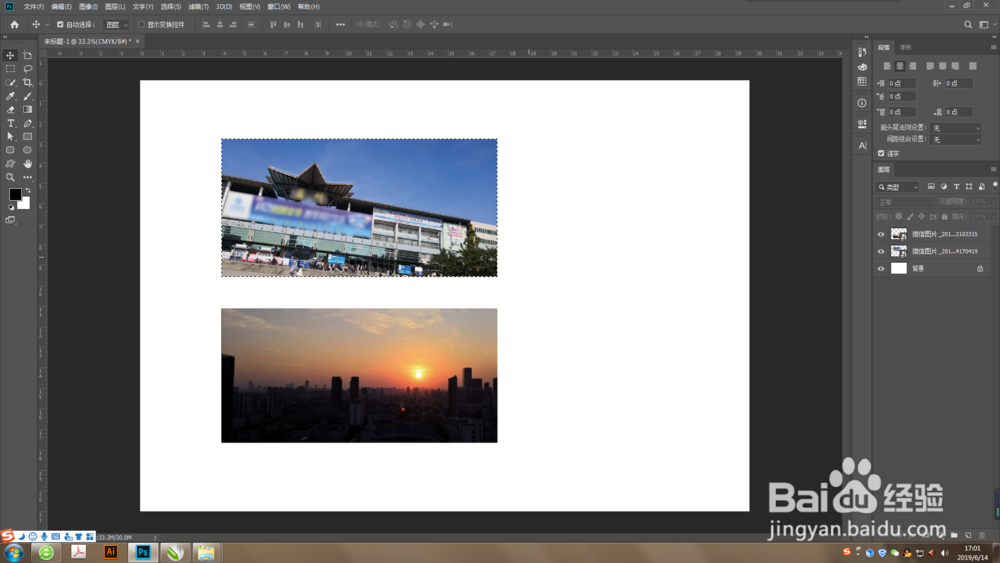
Task: Select the Hand tool
Action: tap(27, 164)
